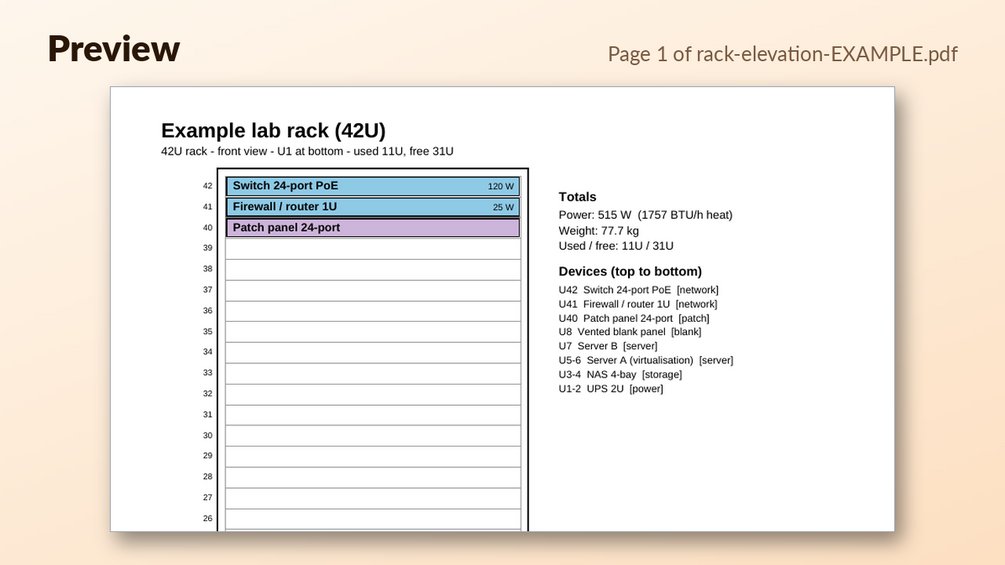Click rack unit number 26

tap(208, 518)
